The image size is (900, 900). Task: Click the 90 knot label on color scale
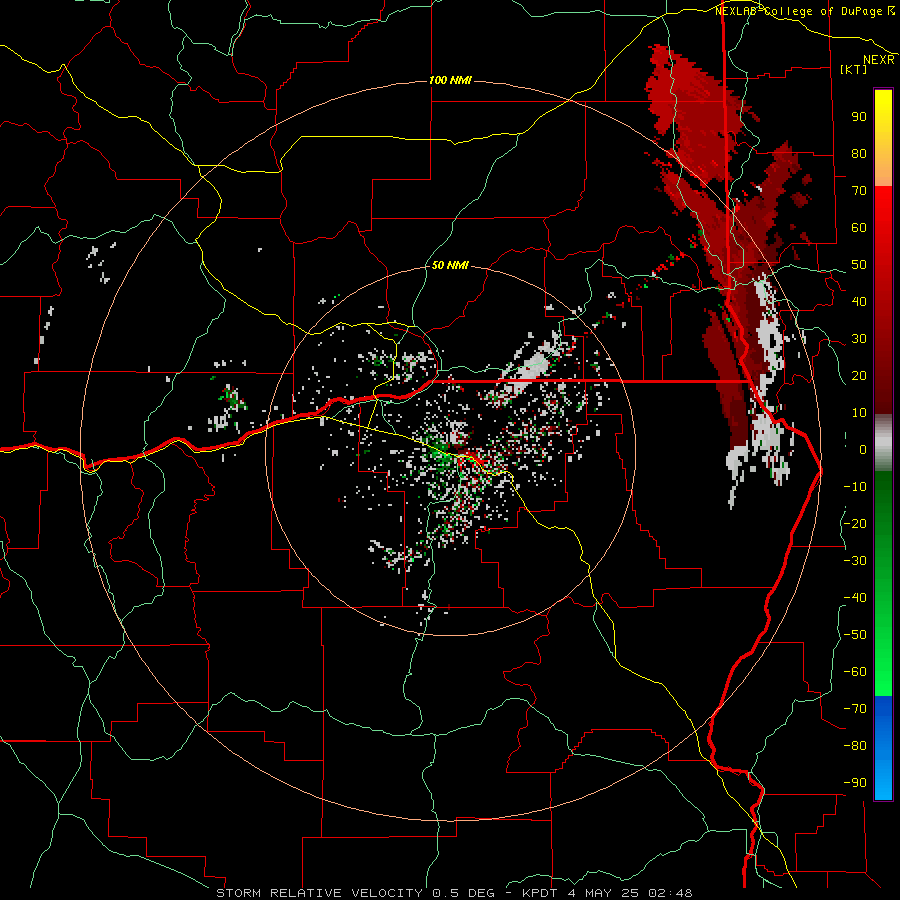(x=859, y=117)
